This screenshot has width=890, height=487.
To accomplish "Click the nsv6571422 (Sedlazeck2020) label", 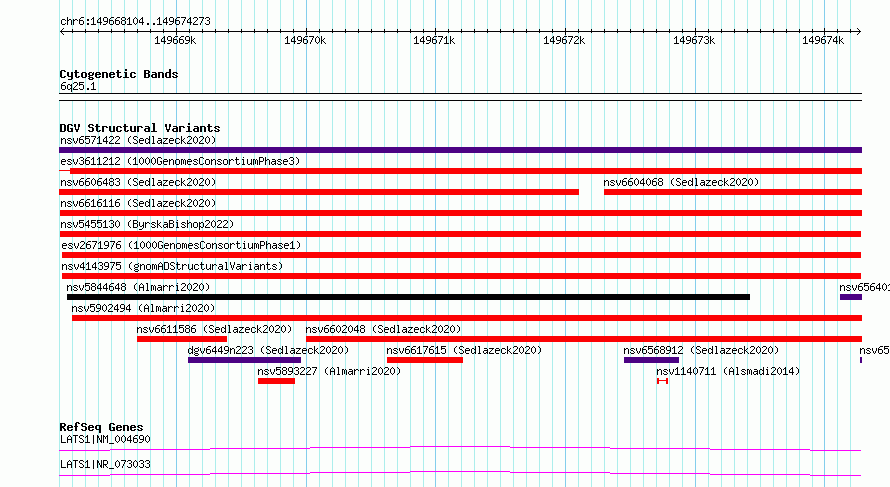I will click(138, 140).
